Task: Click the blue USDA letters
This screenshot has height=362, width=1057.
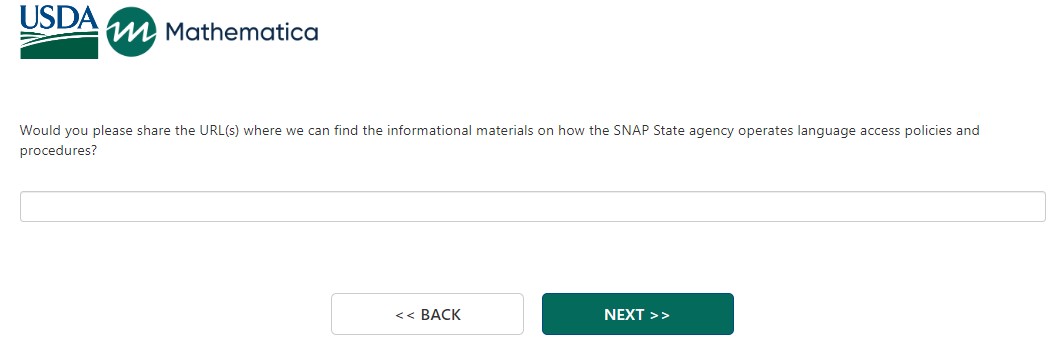Action: 59,18
